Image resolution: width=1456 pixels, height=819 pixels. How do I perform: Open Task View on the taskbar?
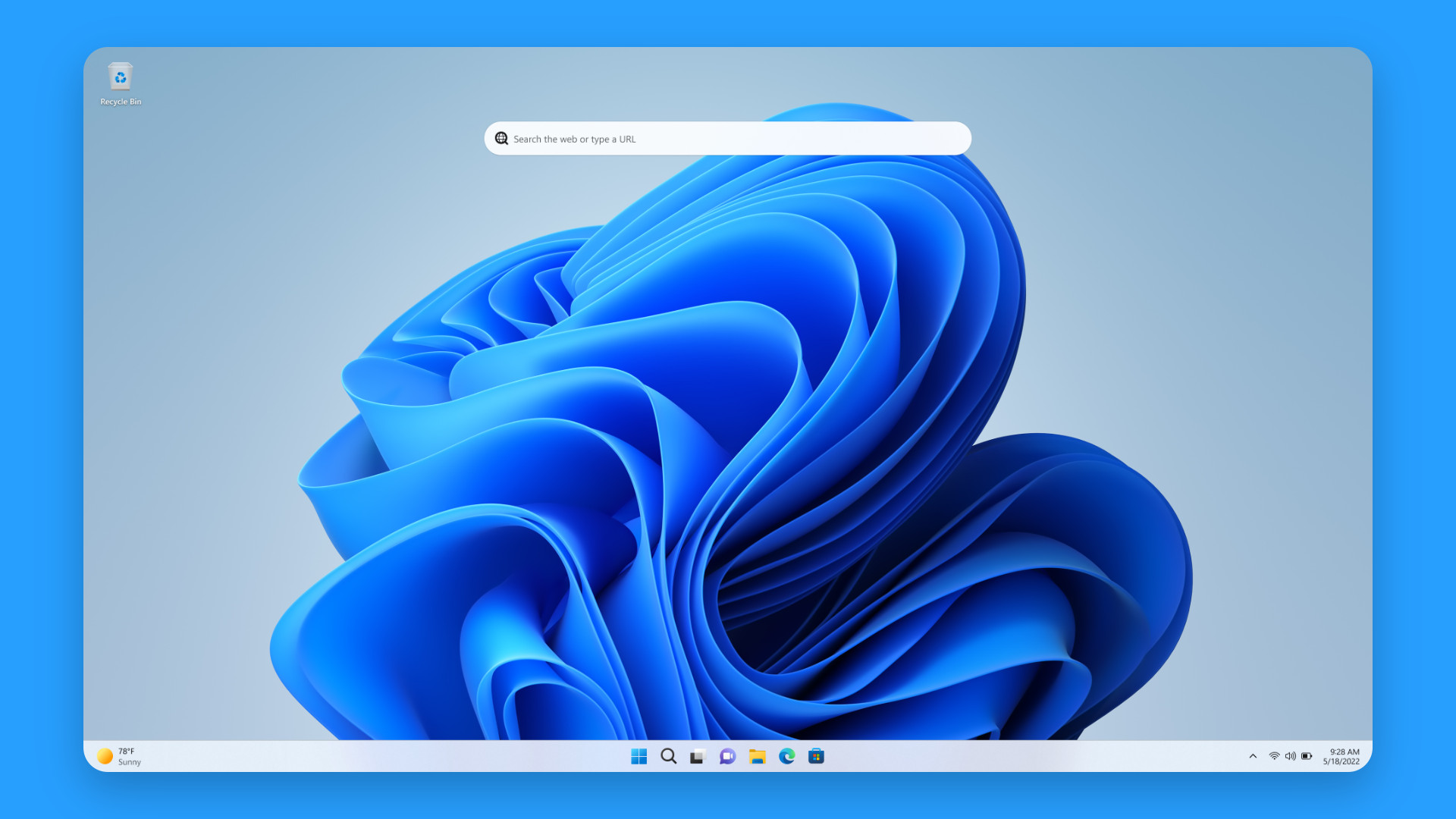(698, 756)
